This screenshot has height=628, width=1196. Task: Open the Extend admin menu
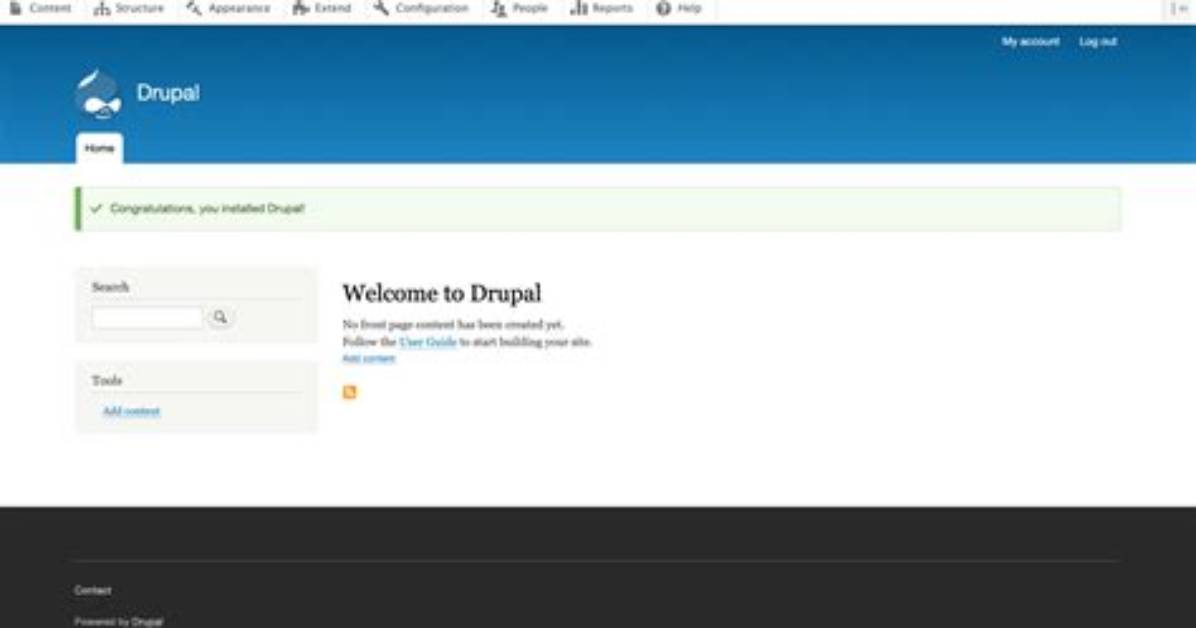tap(322, 8)
